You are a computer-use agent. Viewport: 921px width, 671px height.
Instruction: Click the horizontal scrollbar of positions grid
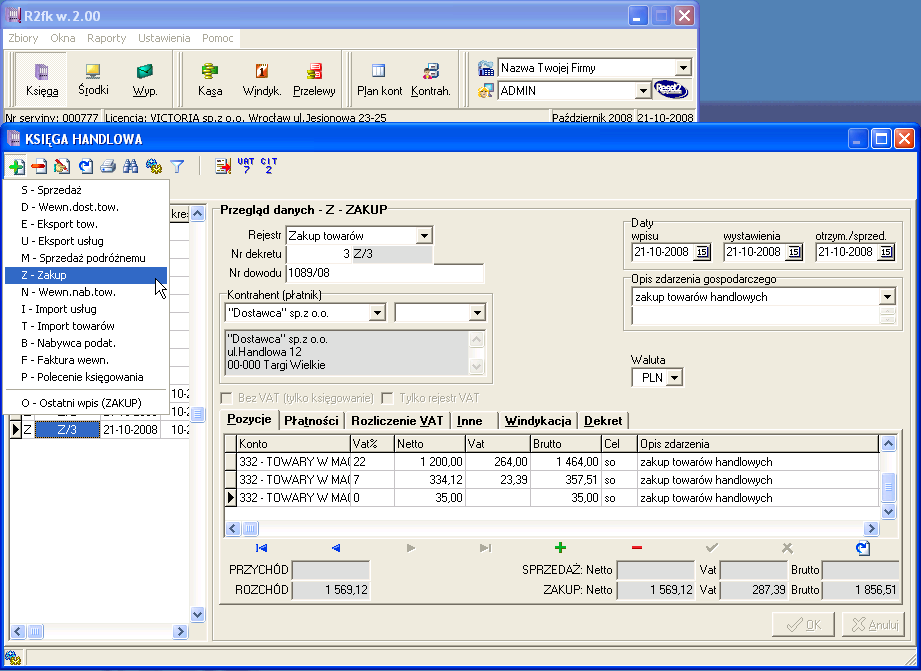(552, 529)
